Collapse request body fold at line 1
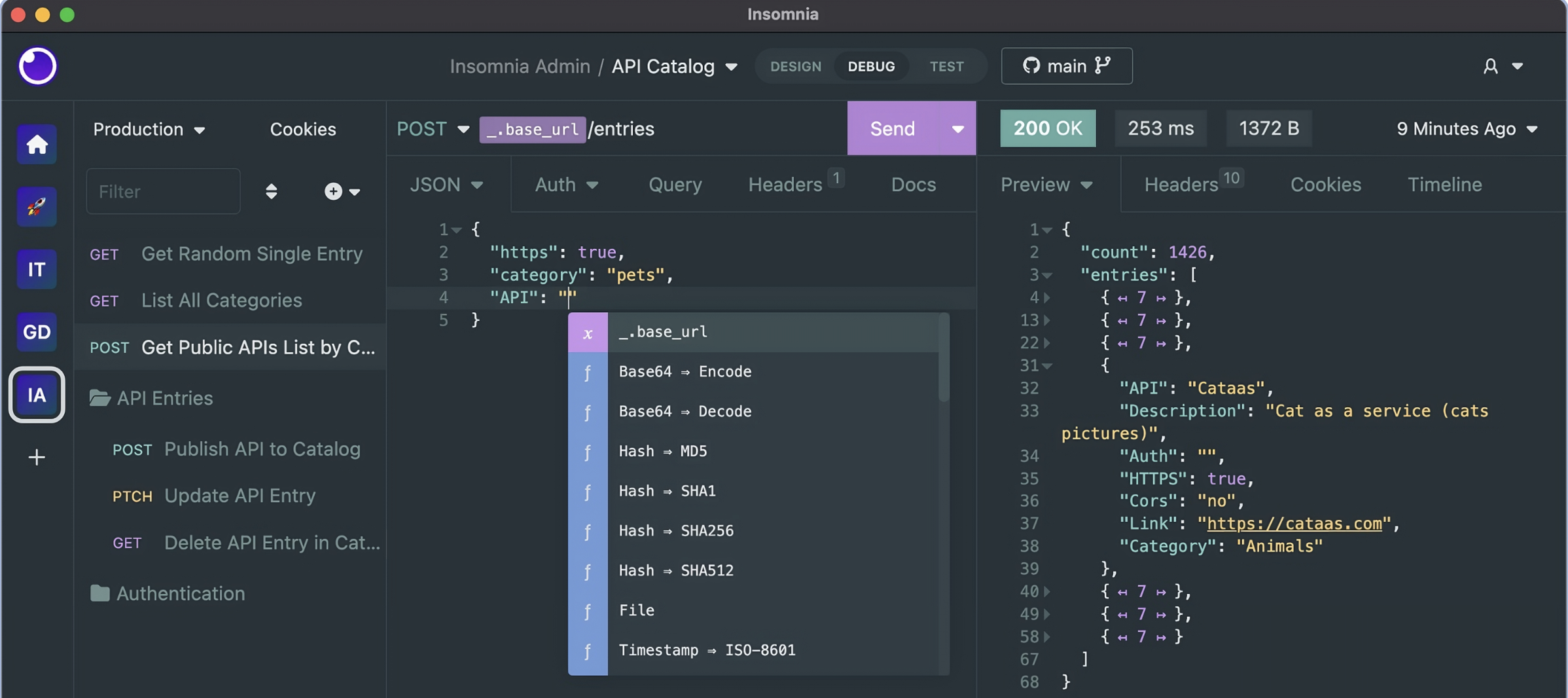This screenshot has width=1568, height=698. tap(457, 230)
